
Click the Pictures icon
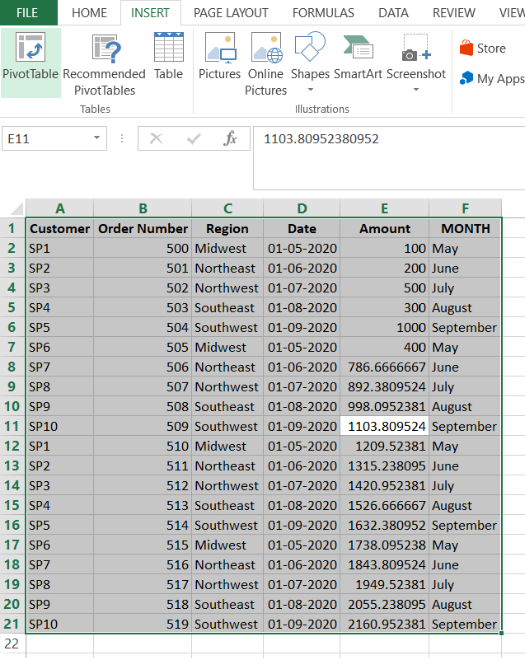[x=220, y=47]
